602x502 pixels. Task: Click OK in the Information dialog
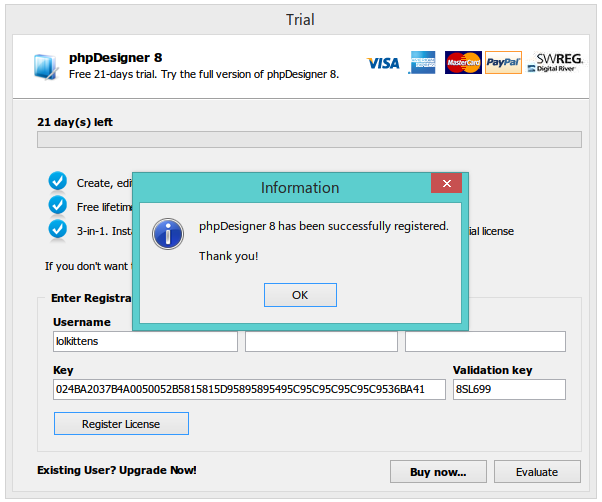click(x=300, y=295)
